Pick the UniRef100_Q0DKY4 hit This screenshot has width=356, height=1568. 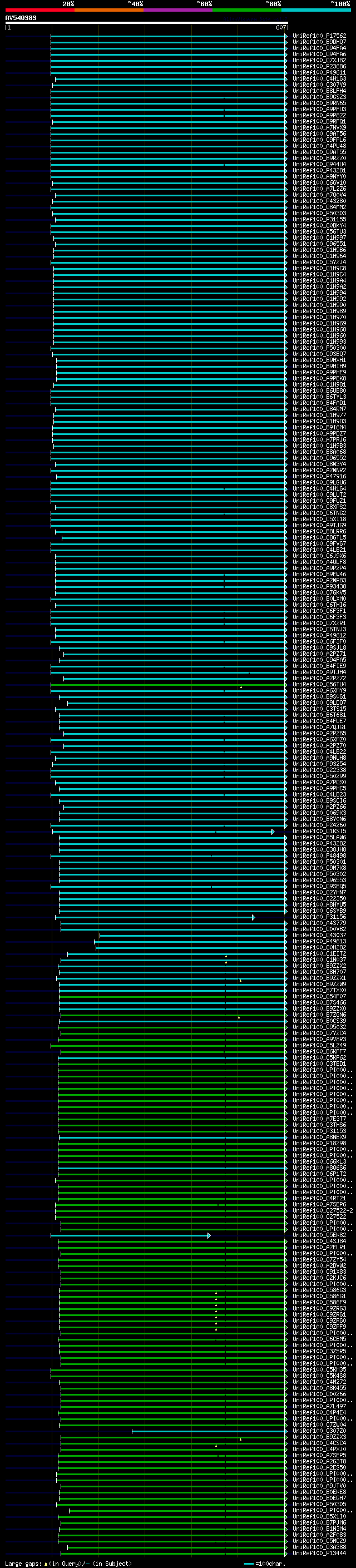tap(319, 226)
